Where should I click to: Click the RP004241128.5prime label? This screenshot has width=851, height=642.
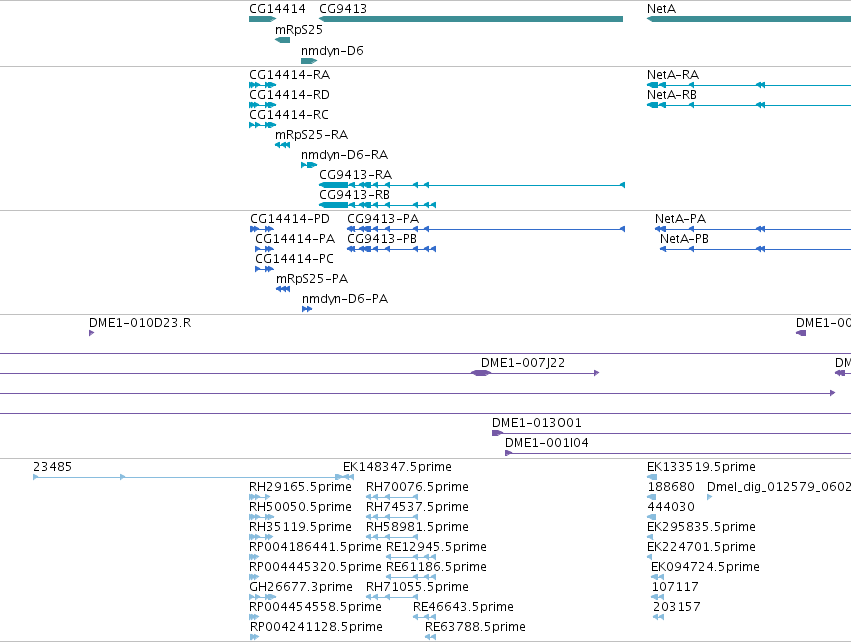[316, 628]
